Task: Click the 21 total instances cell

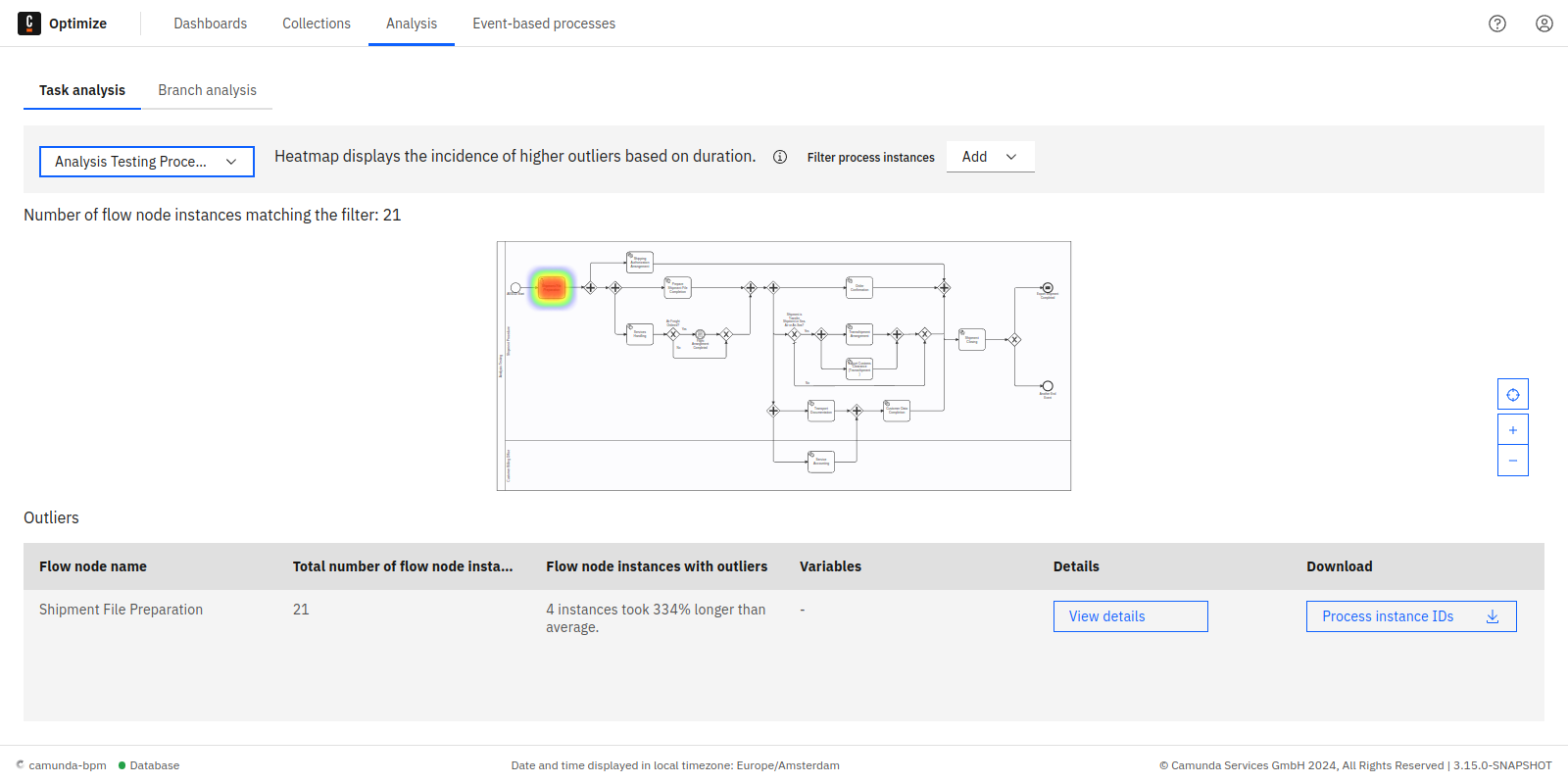Action: coord(301,610)
